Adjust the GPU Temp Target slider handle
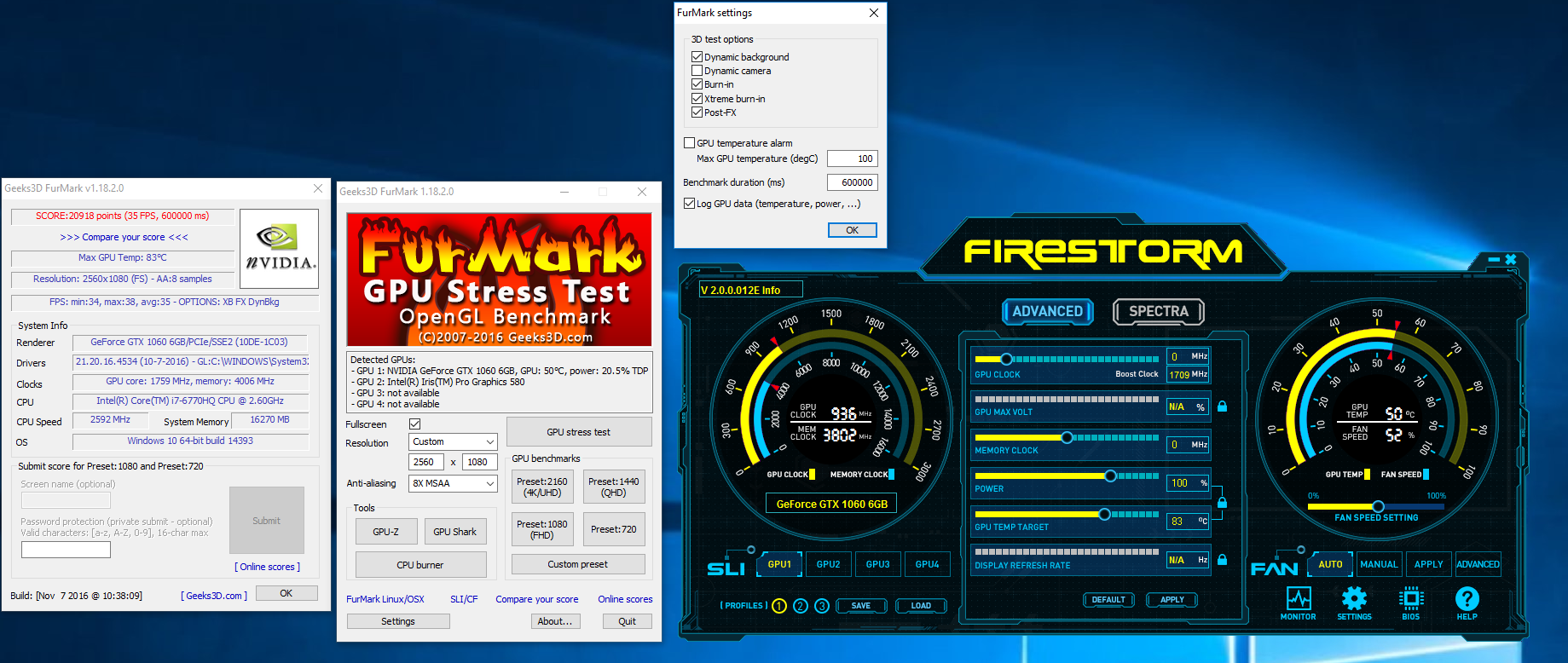This screenshot has width=1568, height=663. point(1104,514)
